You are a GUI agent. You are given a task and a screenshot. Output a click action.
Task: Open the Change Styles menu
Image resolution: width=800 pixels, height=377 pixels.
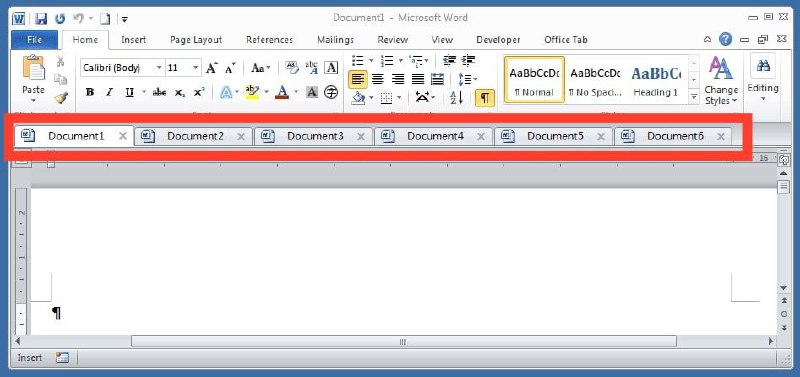tap(721, 80)
